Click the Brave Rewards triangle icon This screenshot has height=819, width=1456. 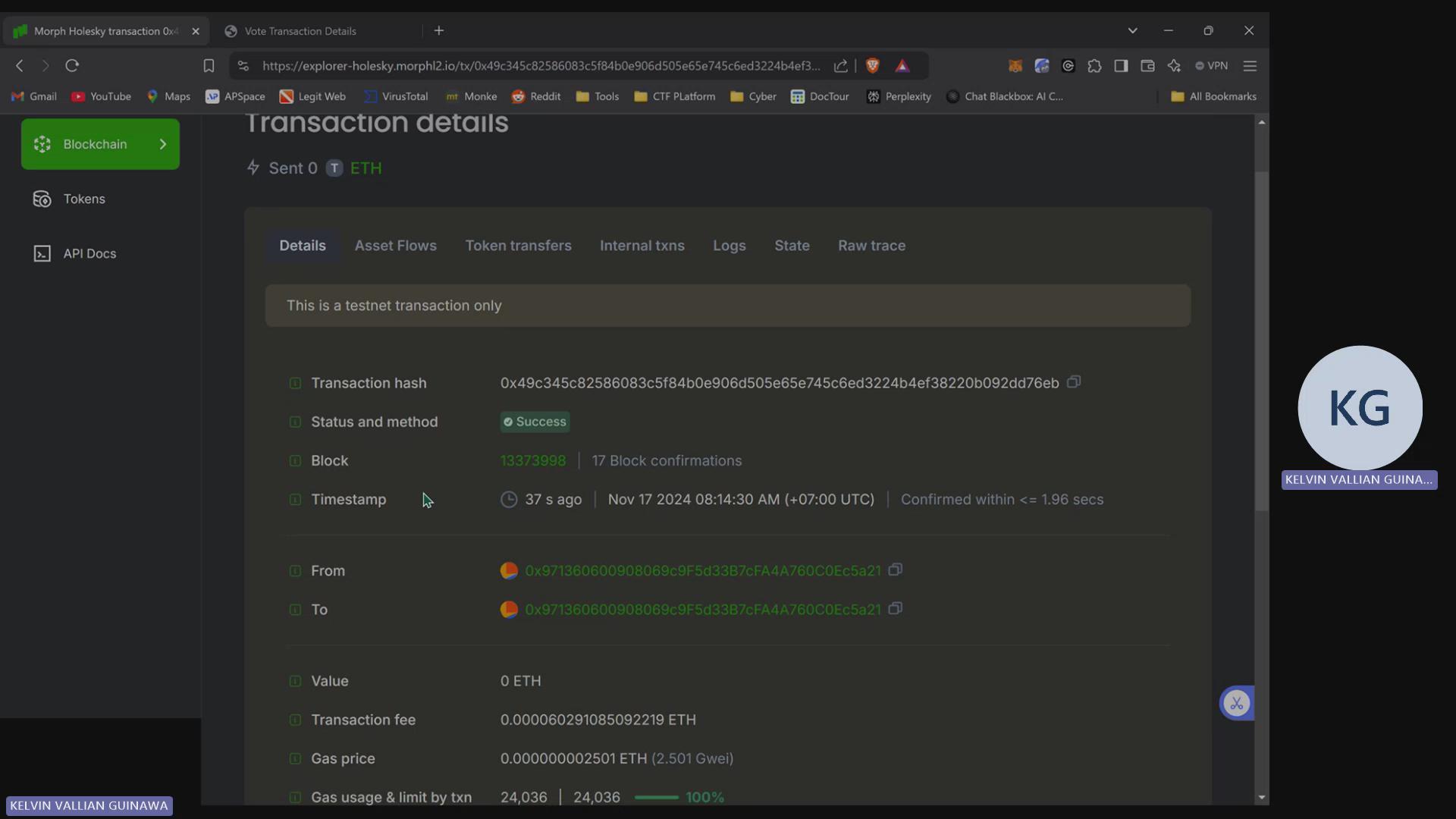click(x=902, y=66)
